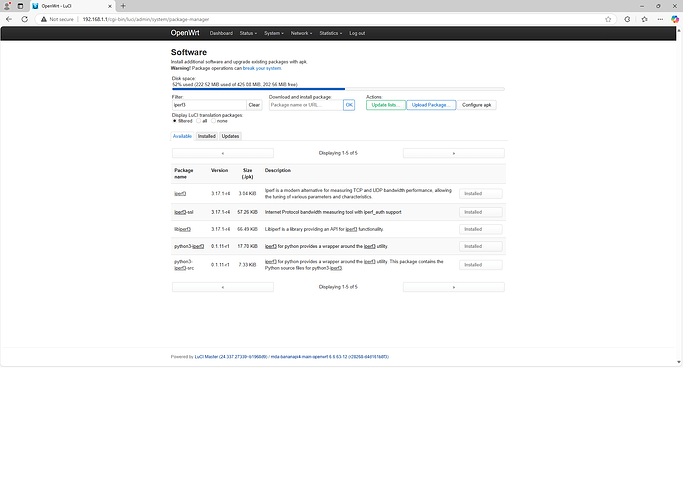Select the filtered translation packages radio

175,121
